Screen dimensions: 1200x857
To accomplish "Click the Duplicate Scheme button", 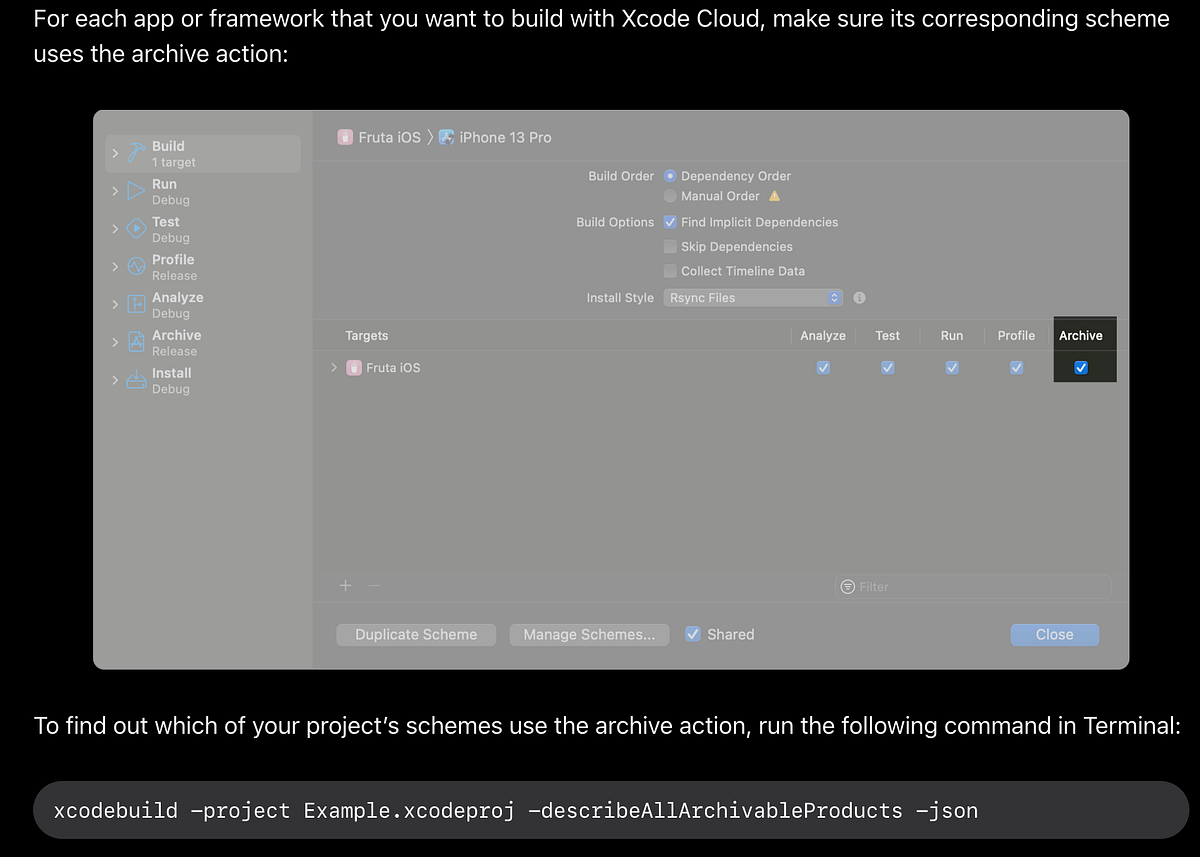I will 416,634.
